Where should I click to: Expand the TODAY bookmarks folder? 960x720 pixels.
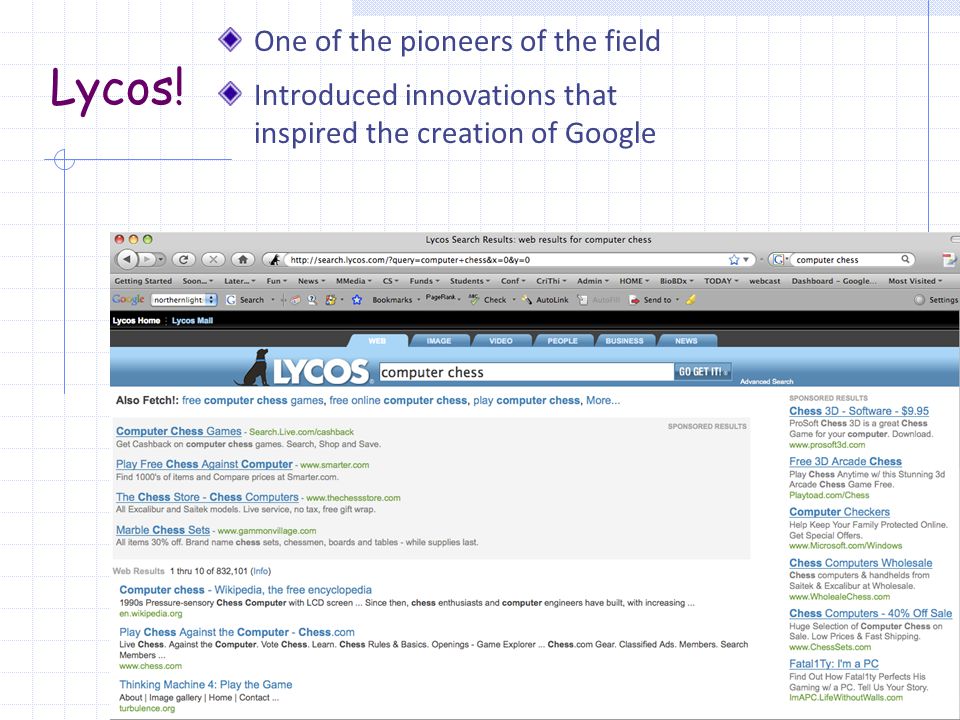(721, 281)
